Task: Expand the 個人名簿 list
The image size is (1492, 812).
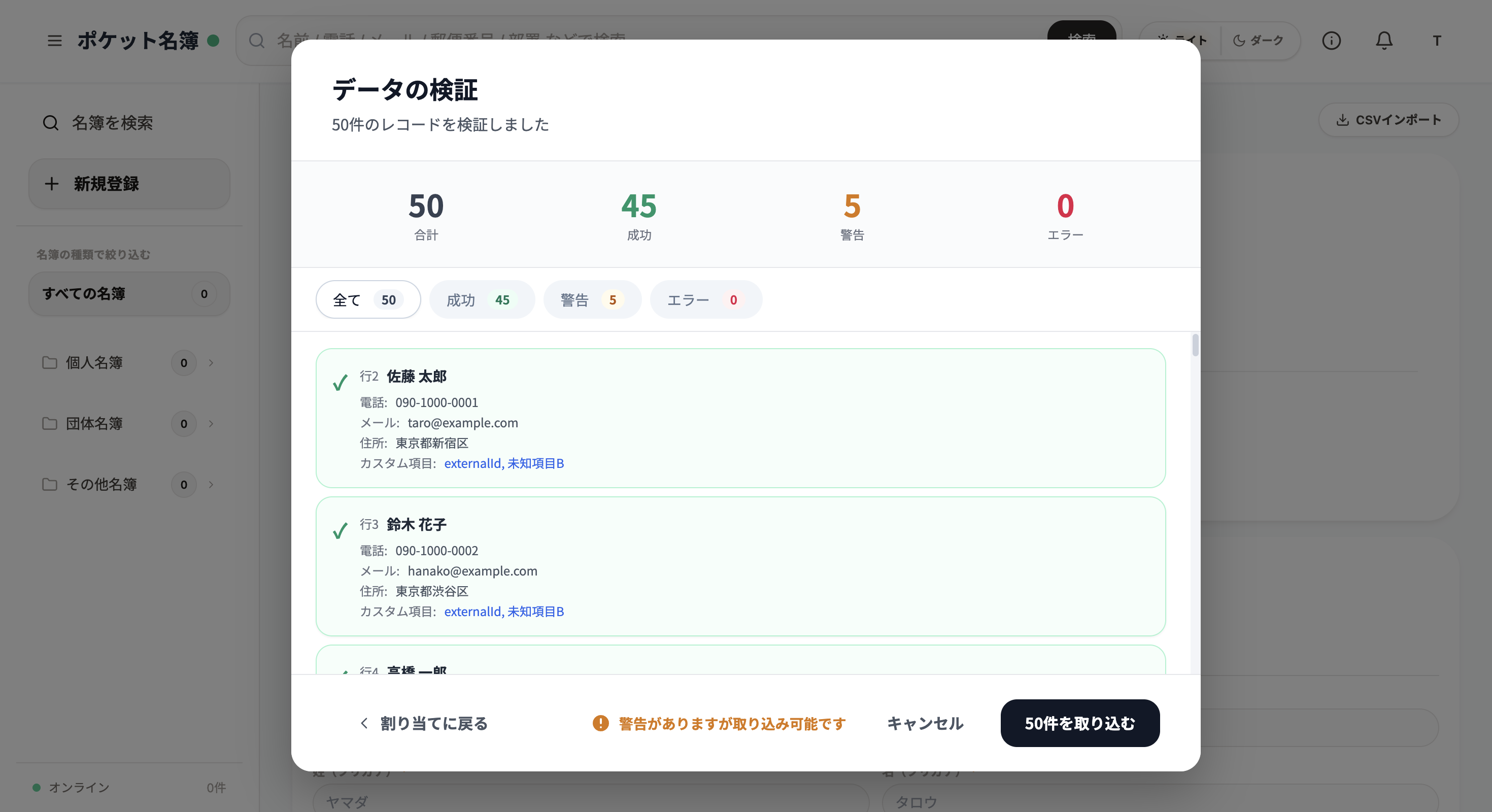Action: pyautogui.click(x=211, y=362)
